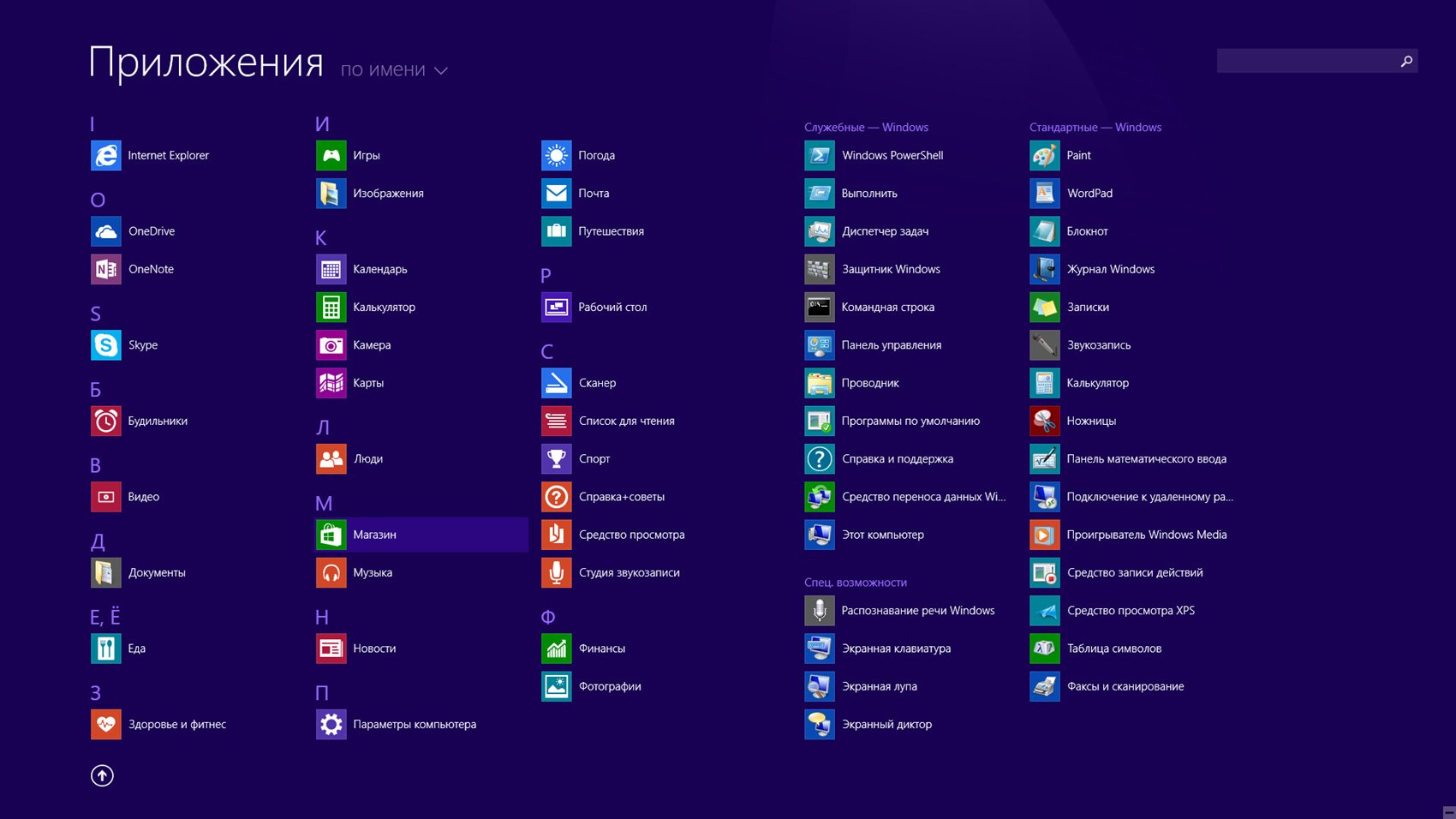Screen dimensions: 1456x819
Task: Open the Видео app icon
Action: [x=106, y=497]
